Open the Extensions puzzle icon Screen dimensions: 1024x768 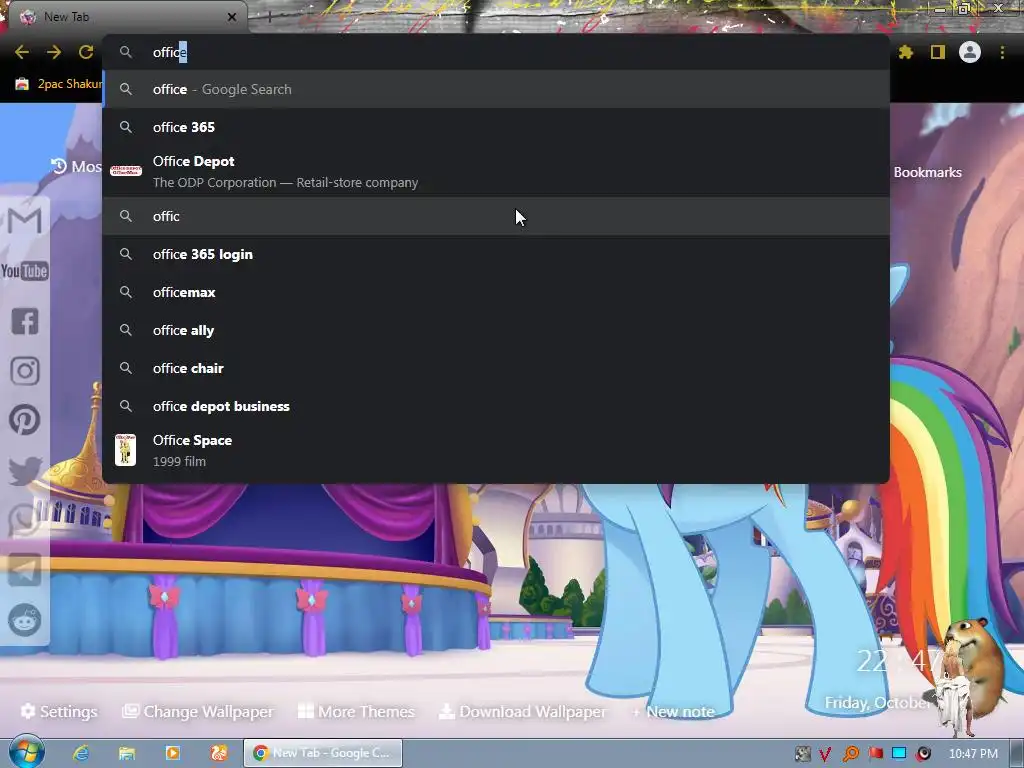coord(905,52)
